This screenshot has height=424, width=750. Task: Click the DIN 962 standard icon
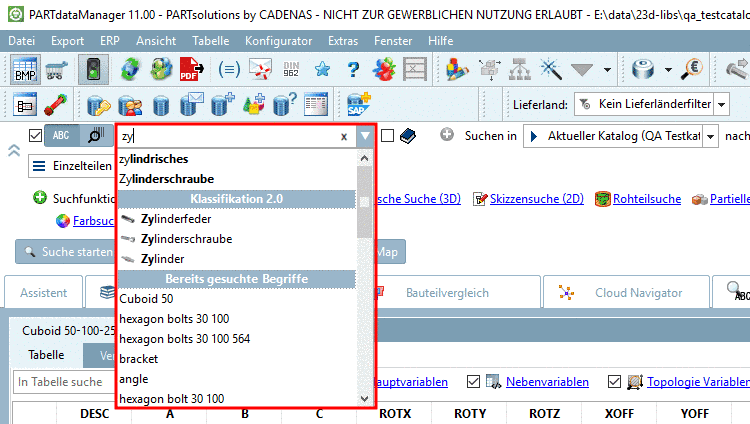(291, 70)
